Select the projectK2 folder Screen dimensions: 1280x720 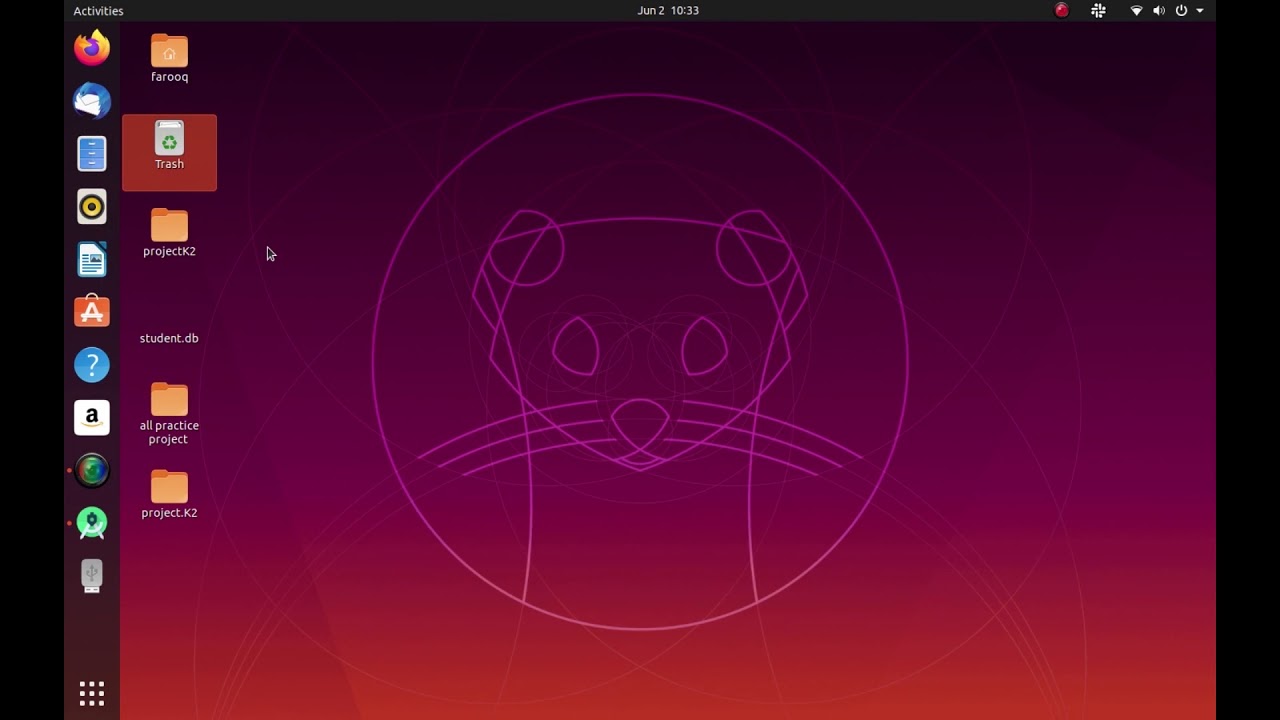(x=169, y=233)
